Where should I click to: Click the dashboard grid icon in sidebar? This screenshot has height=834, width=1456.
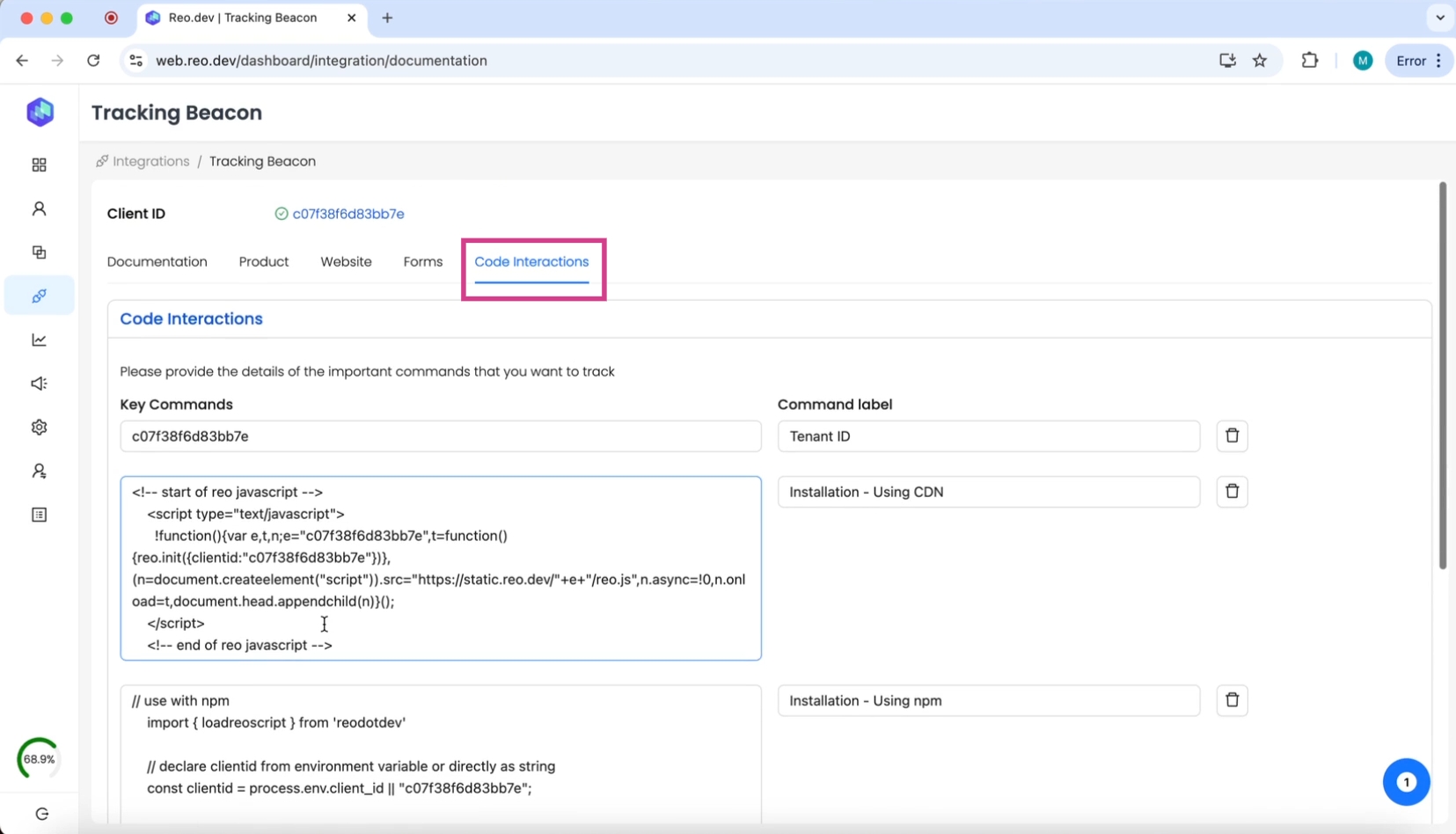click(39, 165)
